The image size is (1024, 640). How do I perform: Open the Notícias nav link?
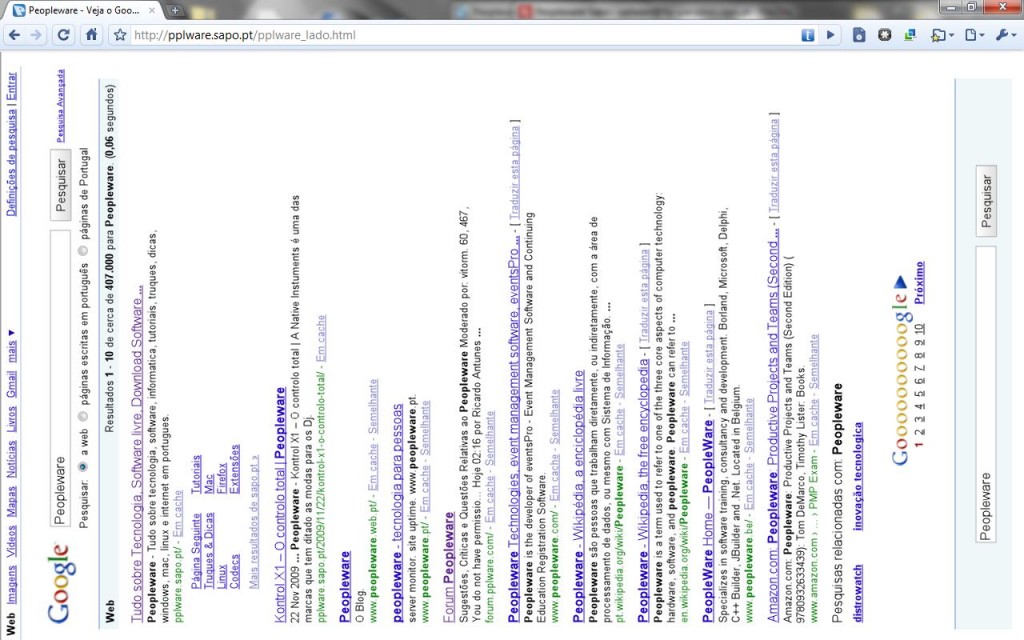coord(12,459)
